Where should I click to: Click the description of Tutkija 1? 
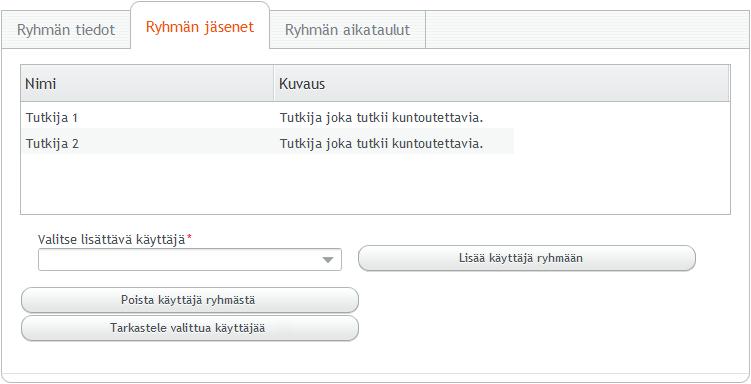pyautogui.click(x=381, y=118)
